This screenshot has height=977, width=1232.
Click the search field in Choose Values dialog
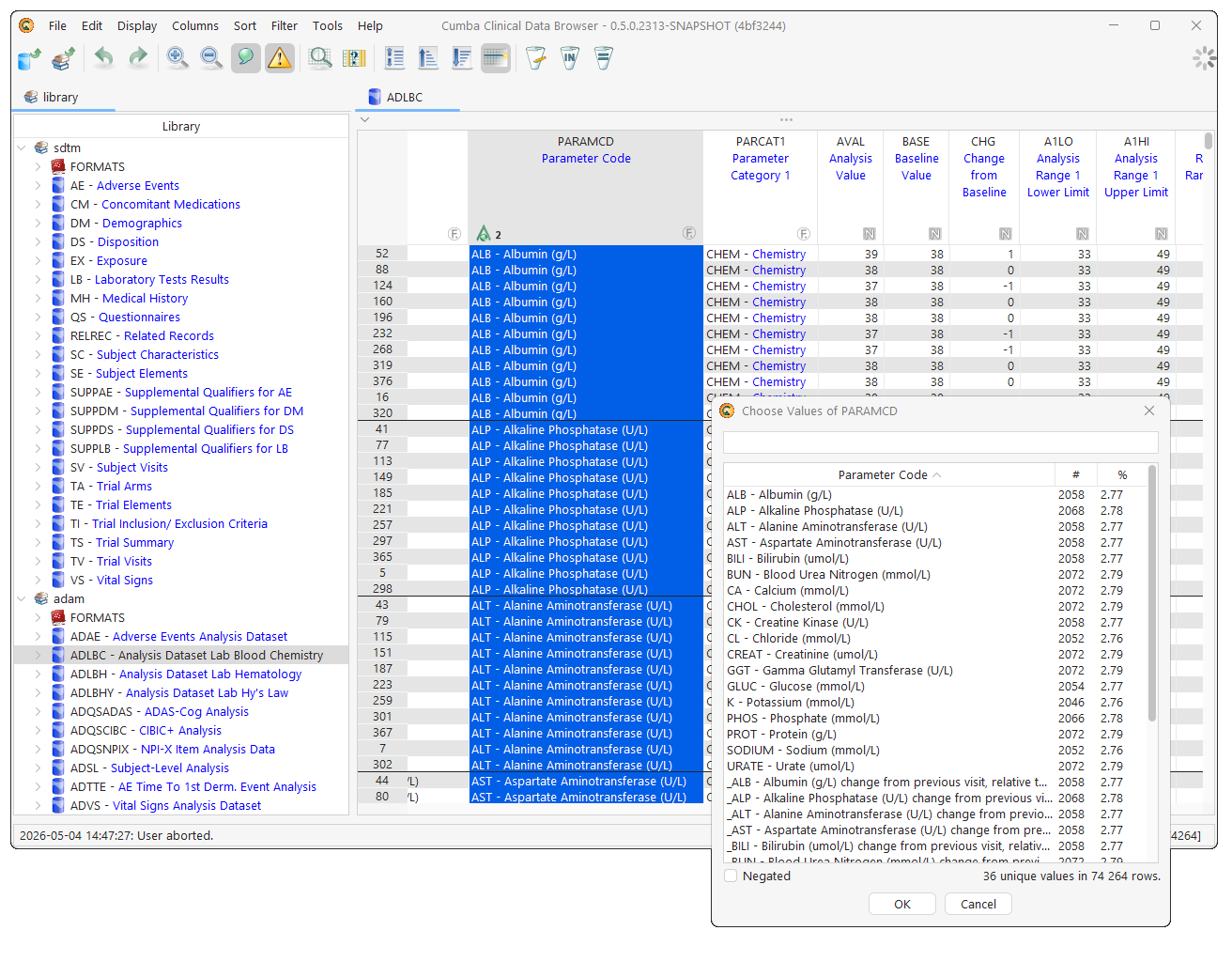940,442
